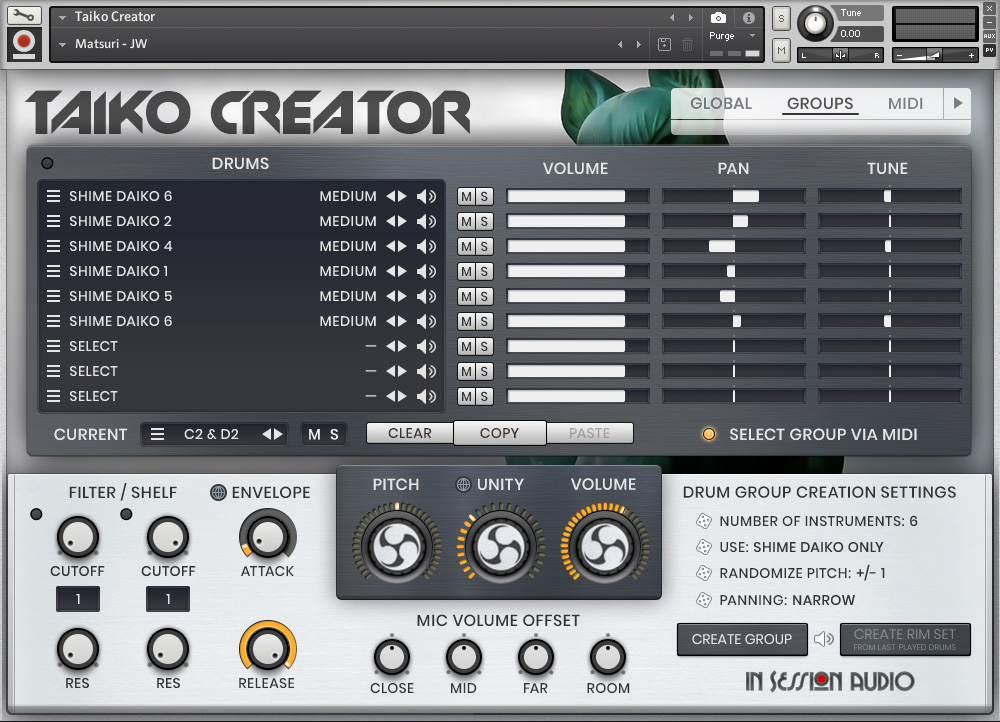Click first Cutoff value field
Viewport: 1000px width, 722px height.
78,599
